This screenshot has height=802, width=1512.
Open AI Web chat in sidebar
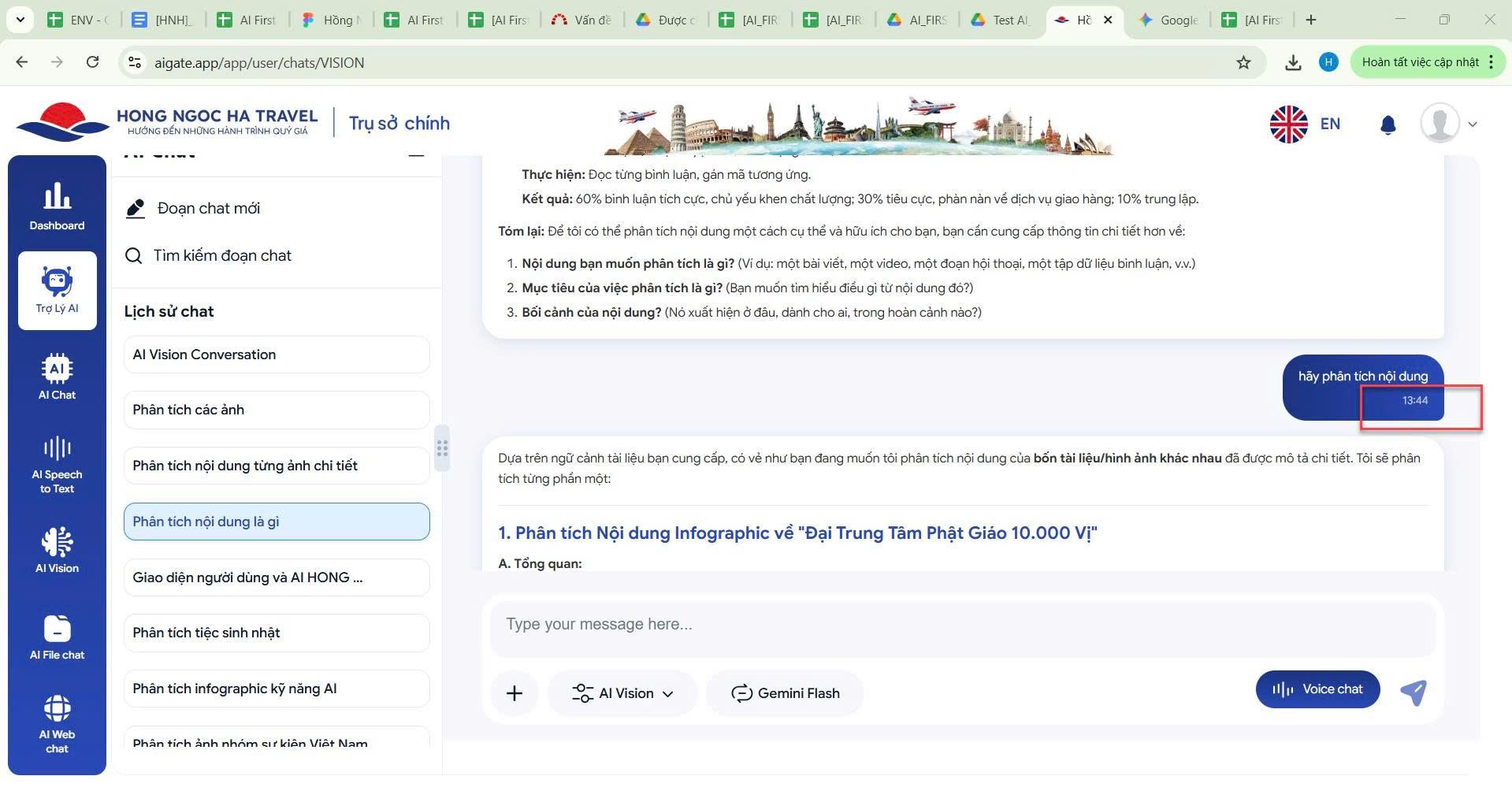click(57, 724)
